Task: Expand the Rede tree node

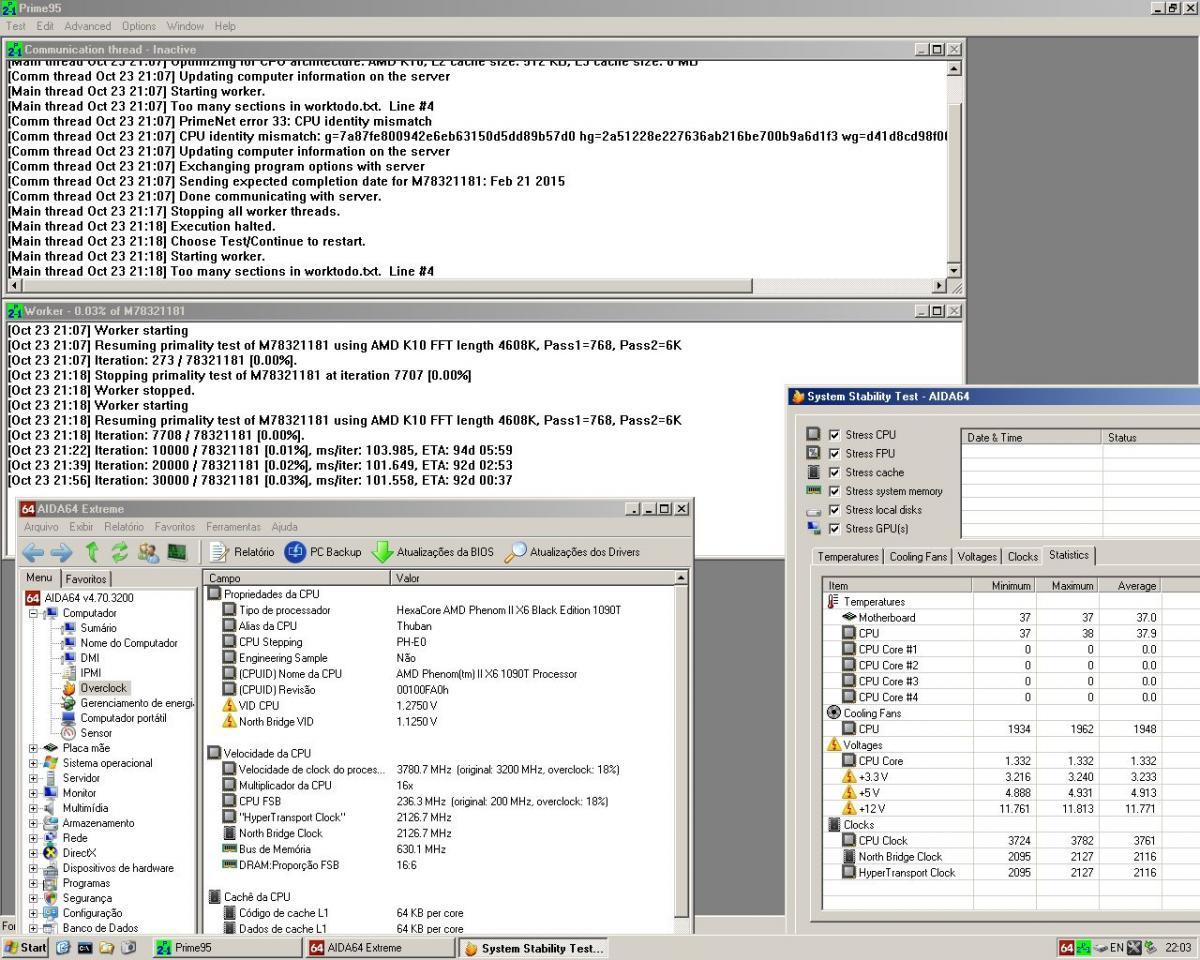Action: (34, 838)
